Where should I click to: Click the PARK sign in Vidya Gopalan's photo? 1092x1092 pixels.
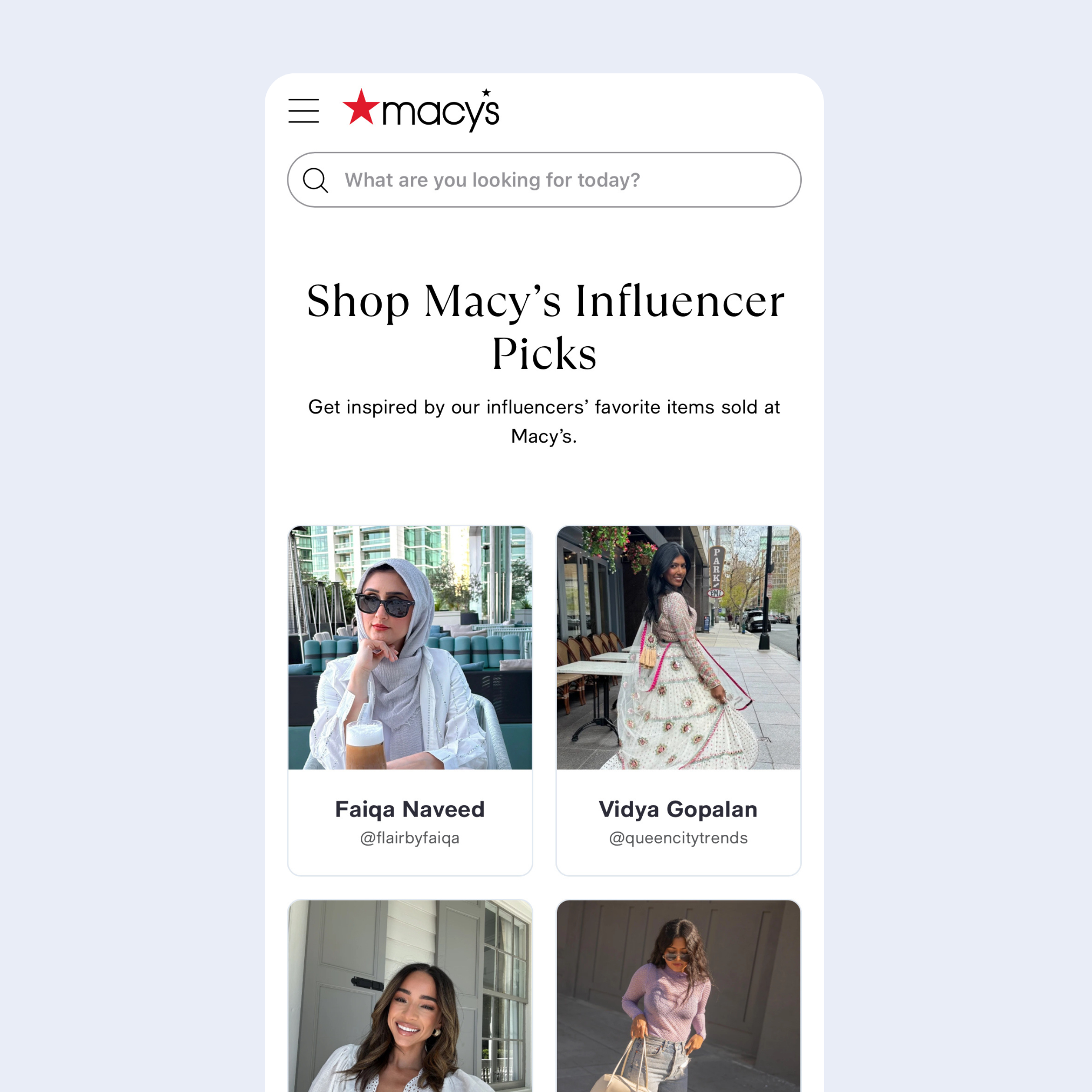click(717, 572)
